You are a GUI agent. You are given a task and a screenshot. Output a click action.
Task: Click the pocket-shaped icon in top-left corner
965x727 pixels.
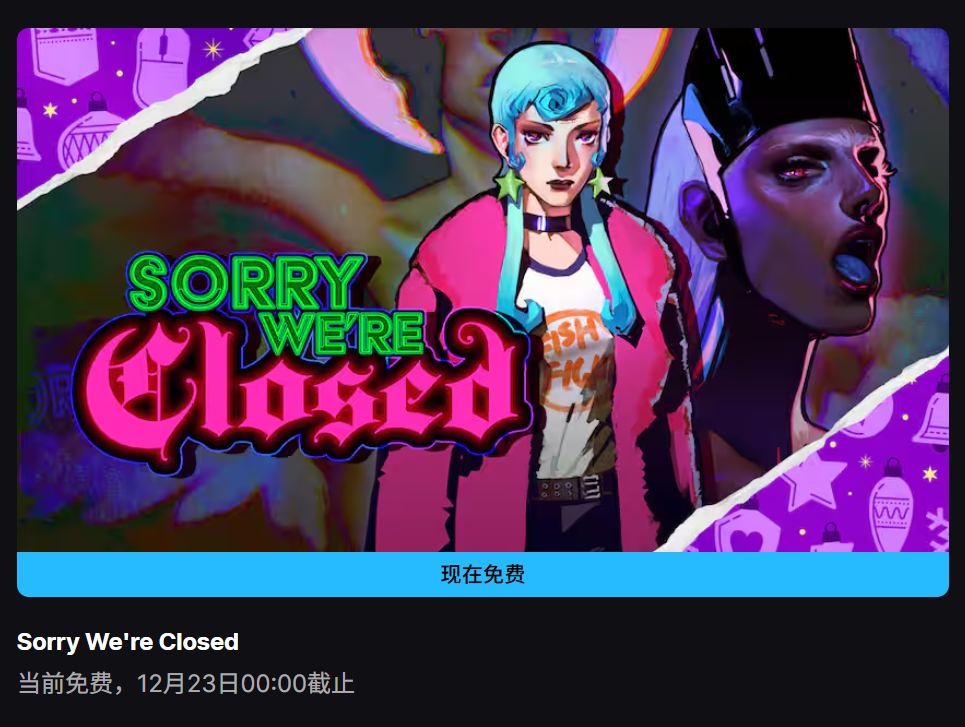click(63, 55)
